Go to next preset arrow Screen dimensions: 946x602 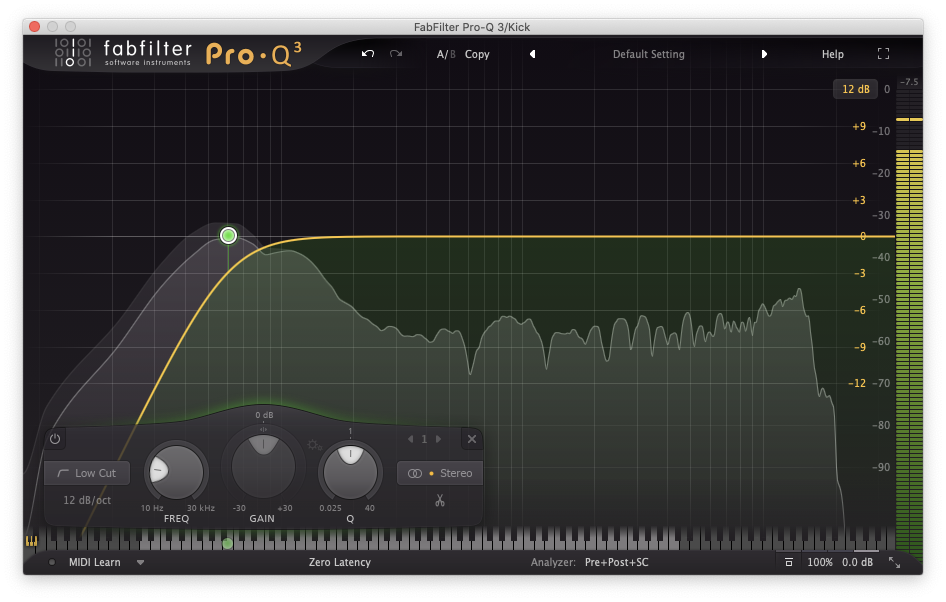(x=764, y=54)
